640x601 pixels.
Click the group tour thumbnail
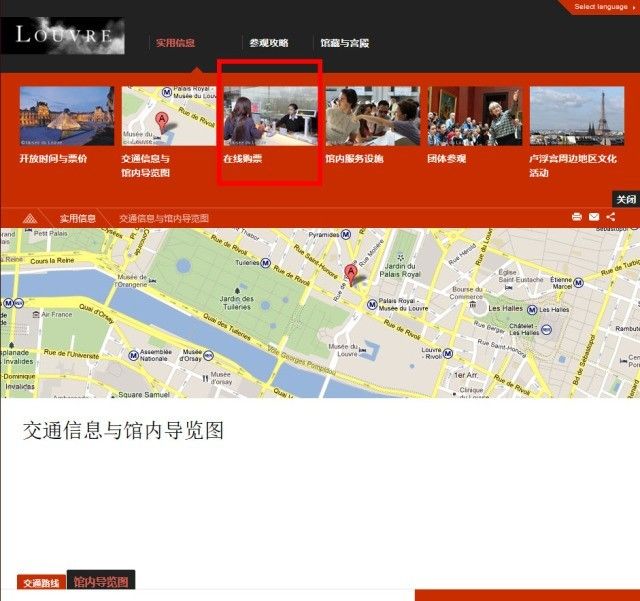click(475, 116)
